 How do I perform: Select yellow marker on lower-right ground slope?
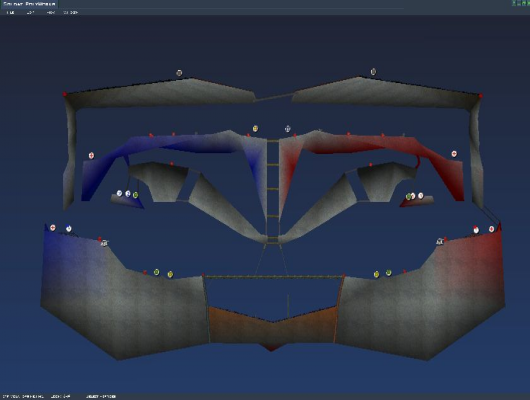[x=377, y=274]
